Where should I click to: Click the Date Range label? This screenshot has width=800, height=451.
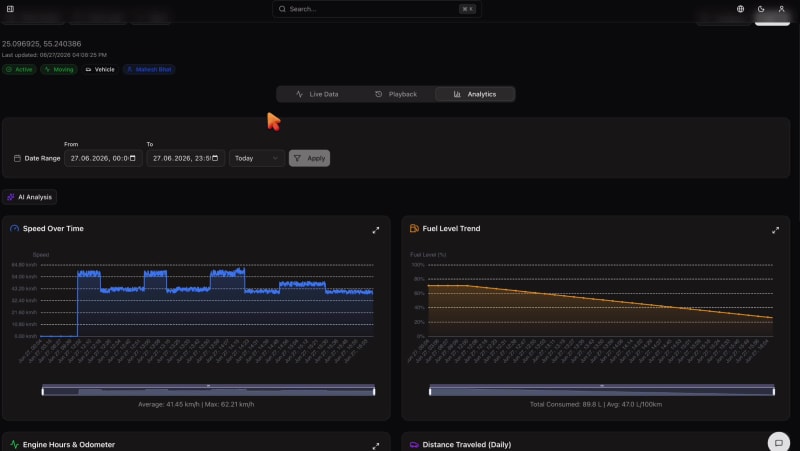42,158
